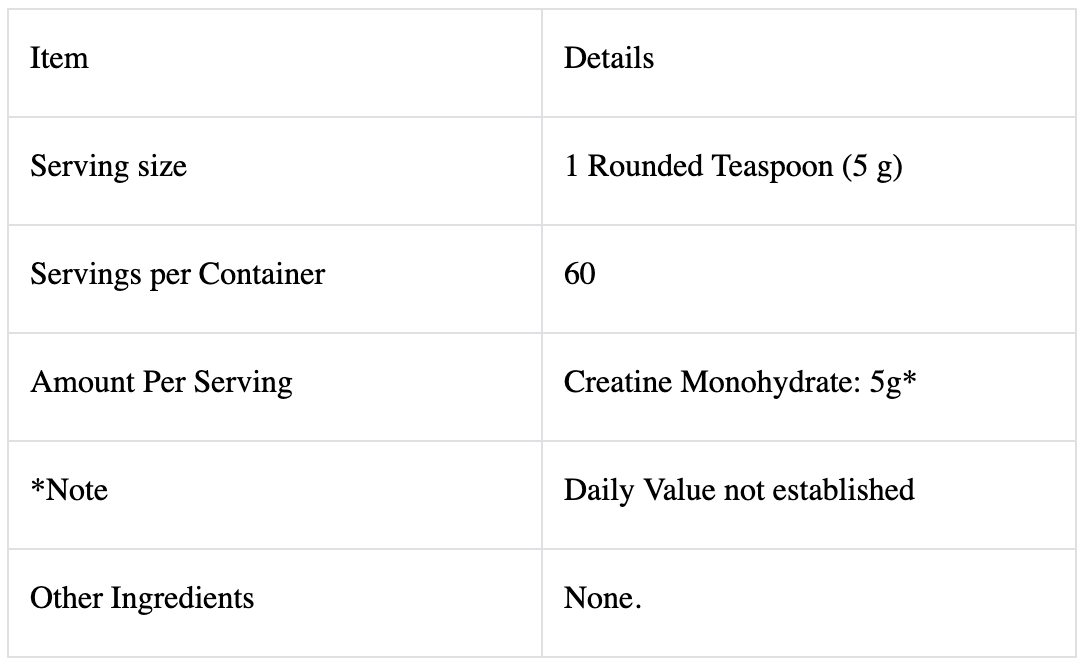This screenshot has width=1086, height=670.
Task: Click the 'Daily Value not established' text
Action: [x=739, y=490]
